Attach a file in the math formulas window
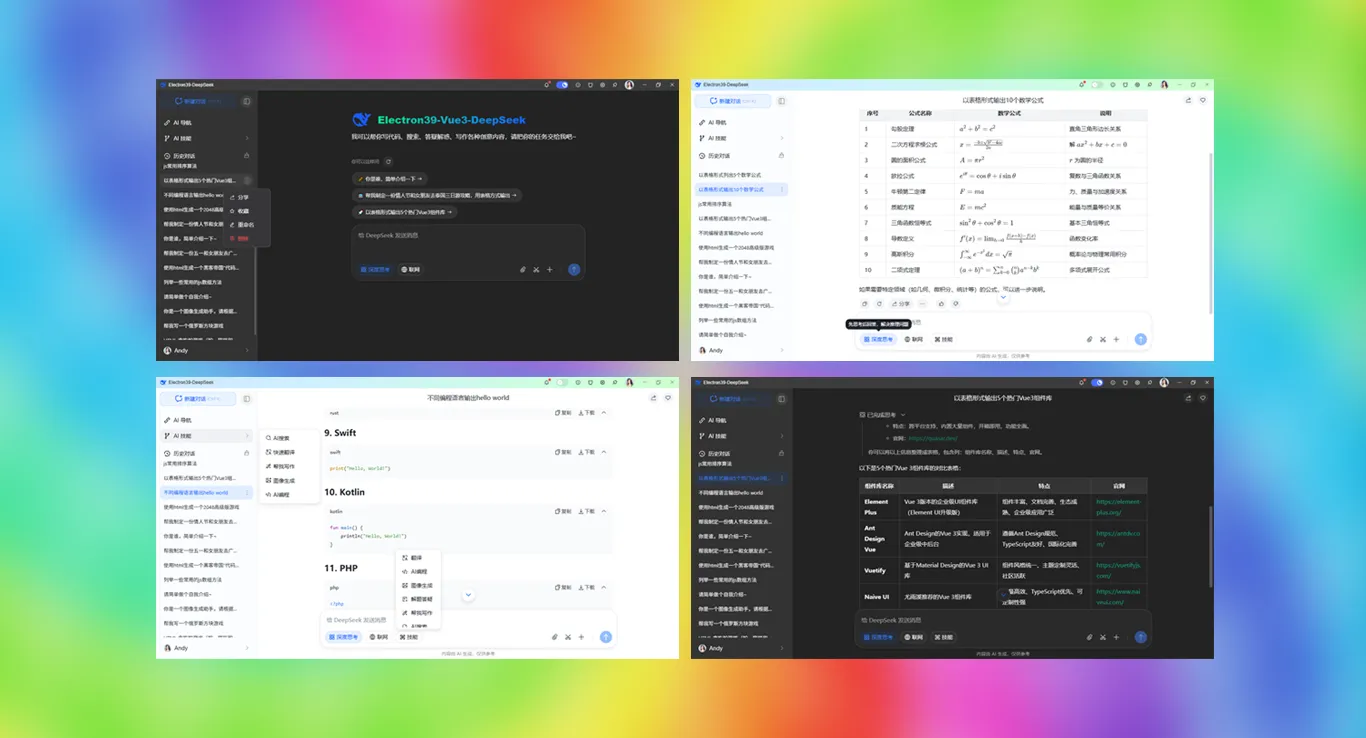Viewport: 1366px width, 738px height. (1089, 339)
